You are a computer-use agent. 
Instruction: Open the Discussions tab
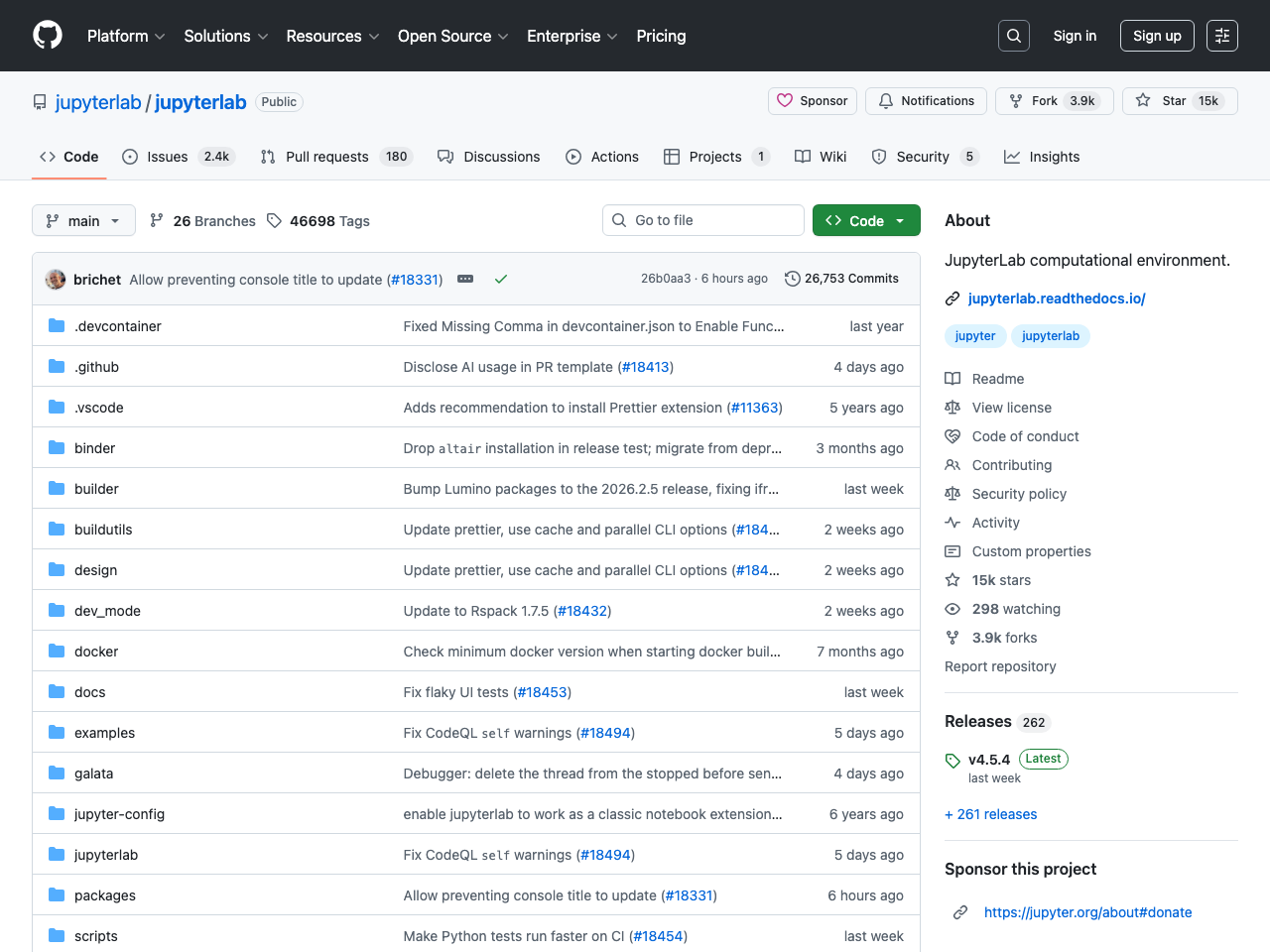pos(488,157)
